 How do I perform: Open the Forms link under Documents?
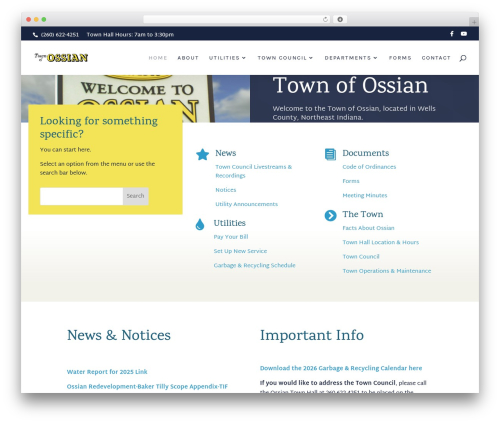coord(351,181)
